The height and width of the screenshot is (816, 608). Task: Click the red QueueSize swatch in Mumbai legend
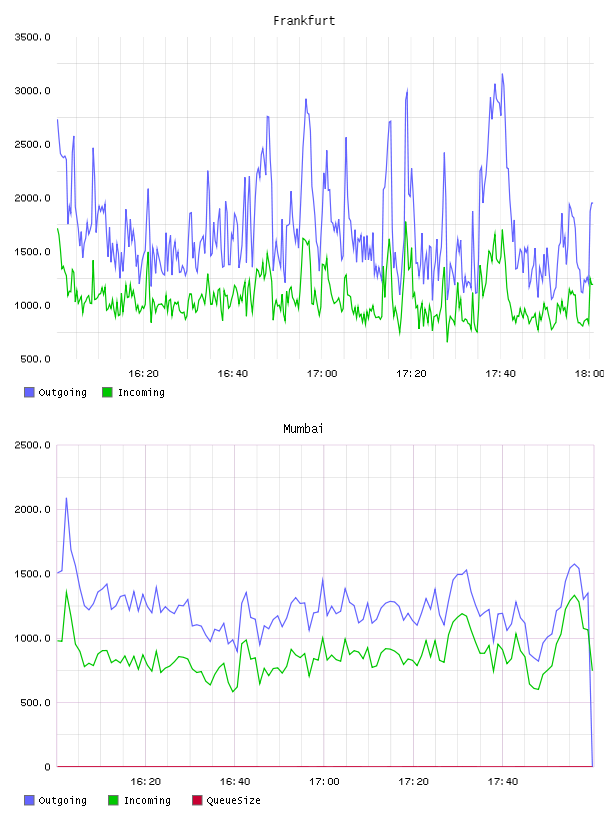pos(197,800)
